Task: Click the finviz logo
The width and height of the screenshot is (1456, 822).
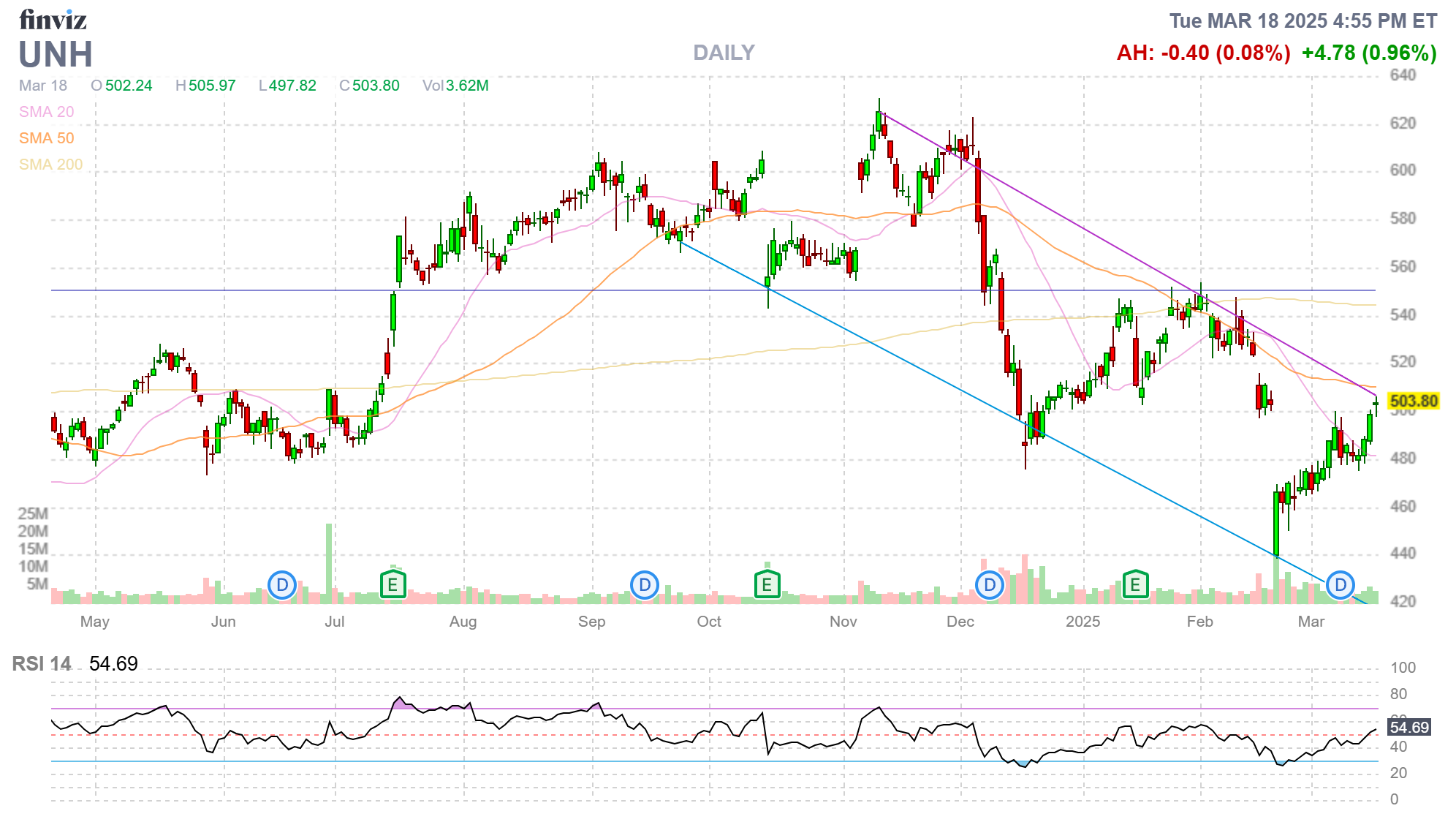Action: [53, 20]
